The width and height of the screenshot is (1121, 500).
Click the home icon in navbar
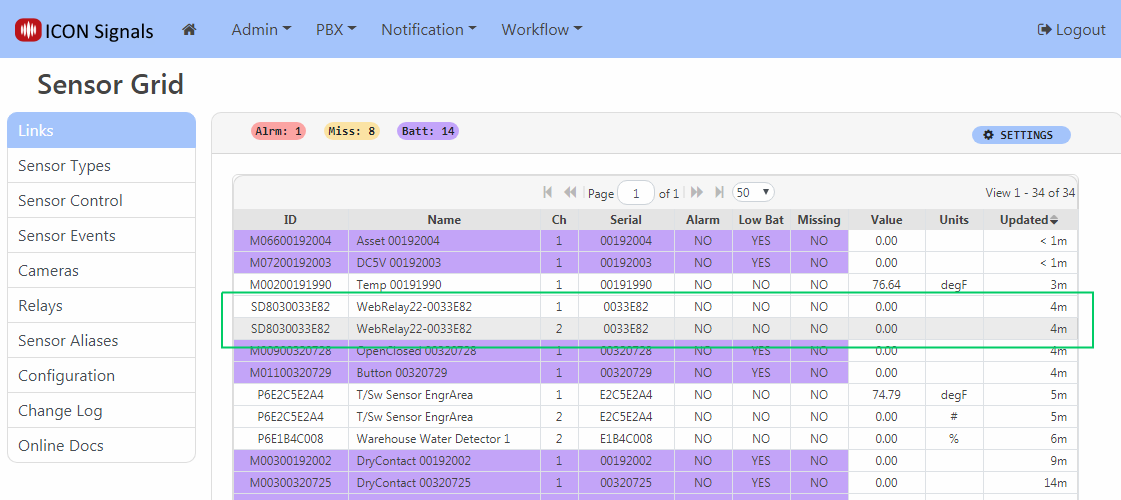click(x=189, y=30)
